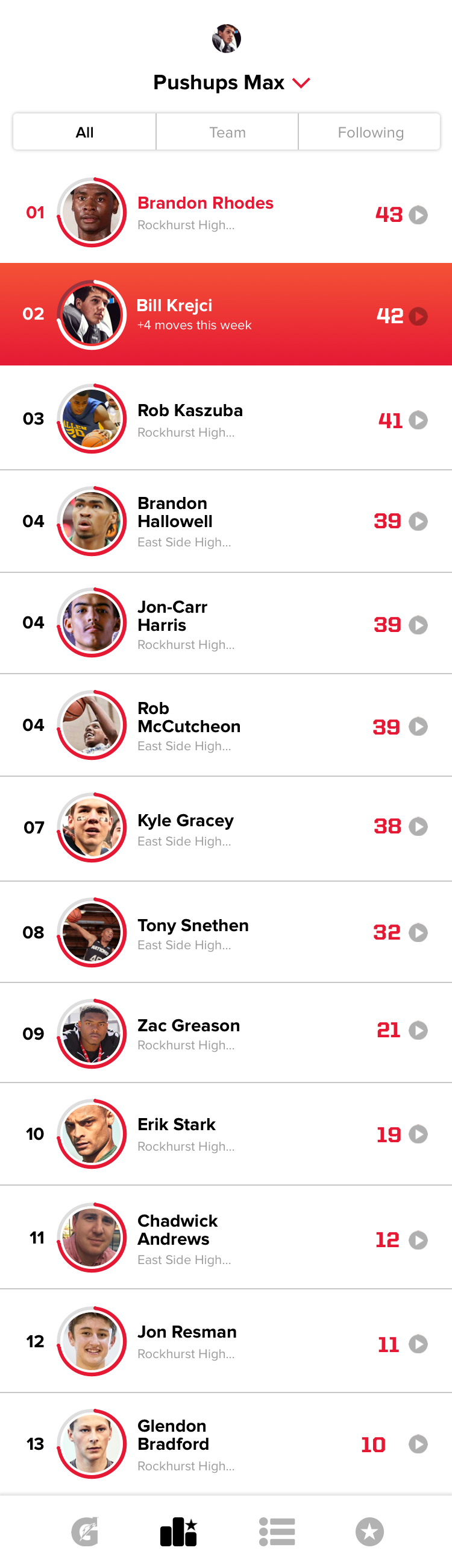This screenshot has height=1568, width=452.
Task: Open Brandon Rhodes' profile name link
Action: [x=205, y=203]
